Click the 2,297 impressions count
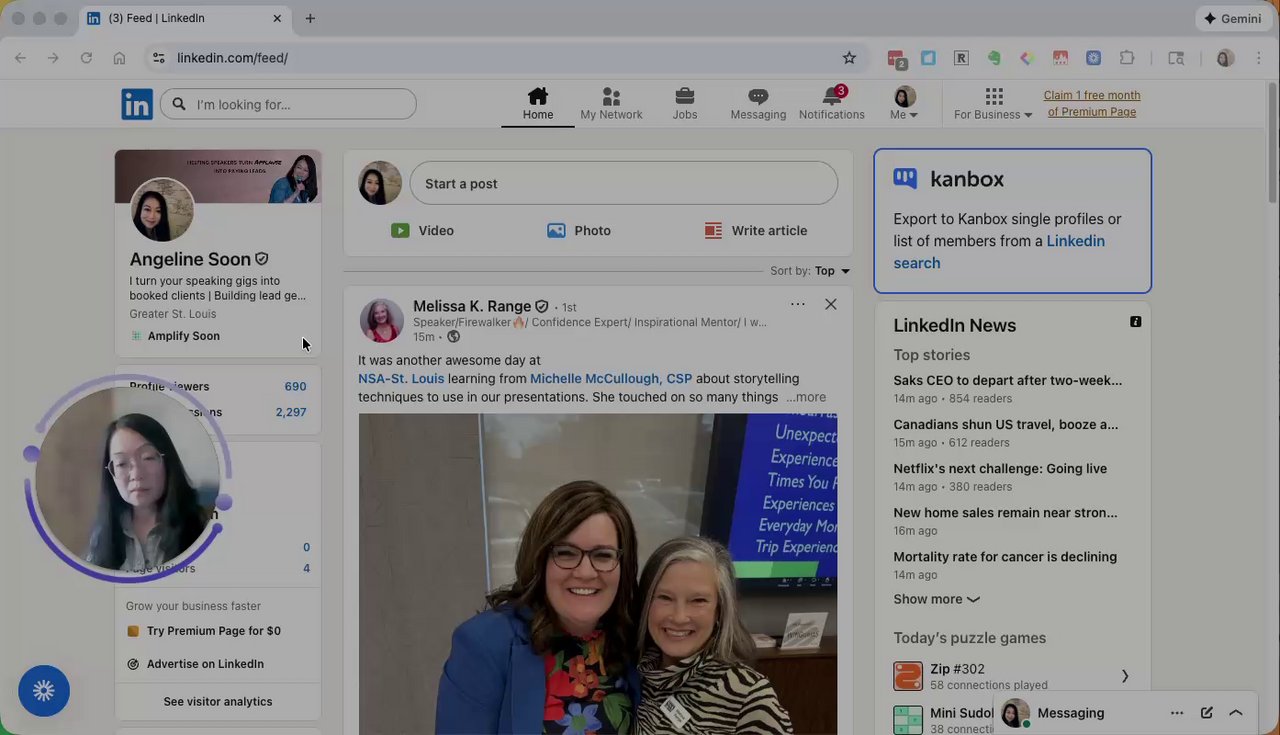The width and height of the screenshot is (1280, 735). pos(291,413)
